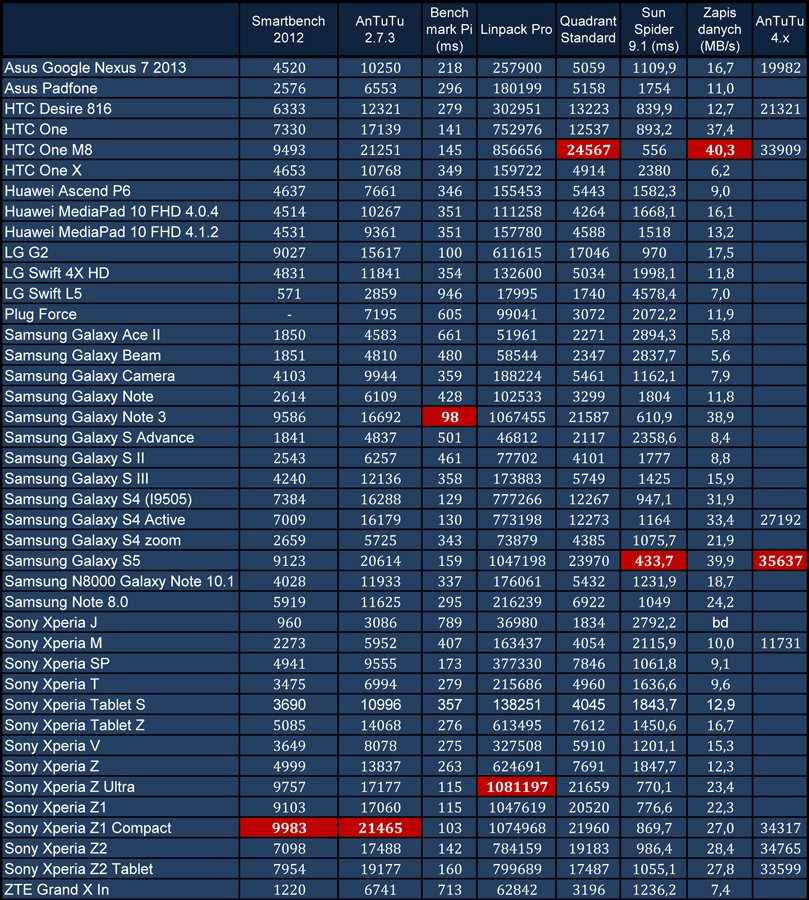Screen dimensions: 809x900
Task: Click the "Bench mark Pi (ms)" header
Action: tap(449, 29)
